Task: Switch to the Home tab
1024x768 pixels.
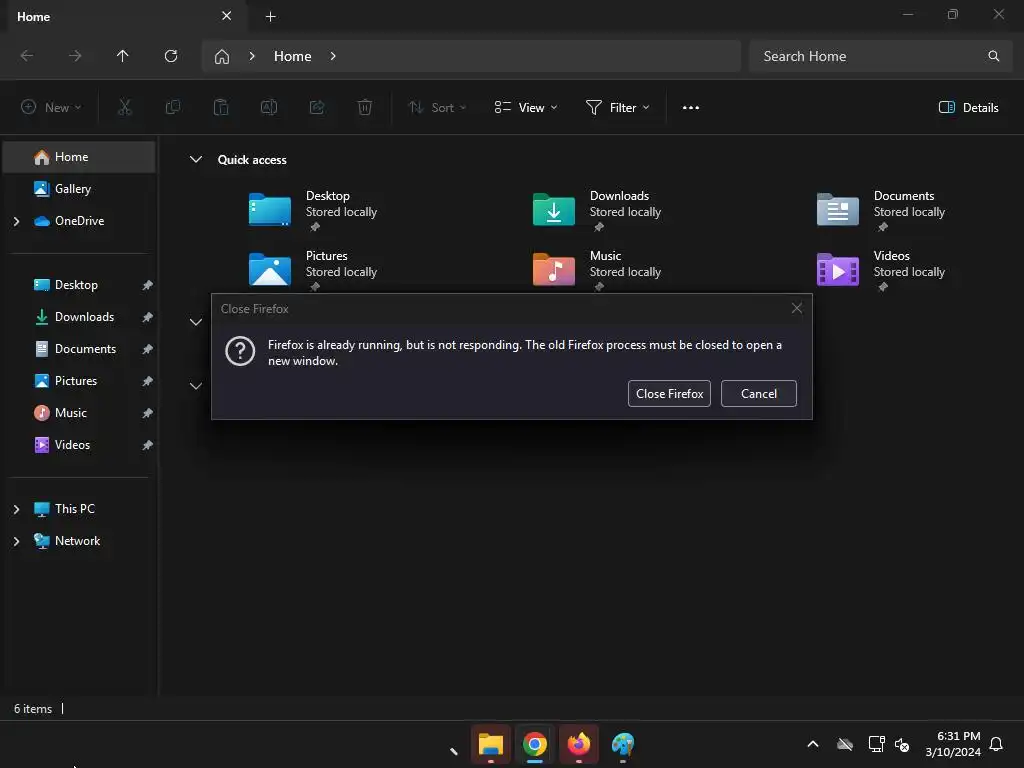Action: click(x=125, y=16)
